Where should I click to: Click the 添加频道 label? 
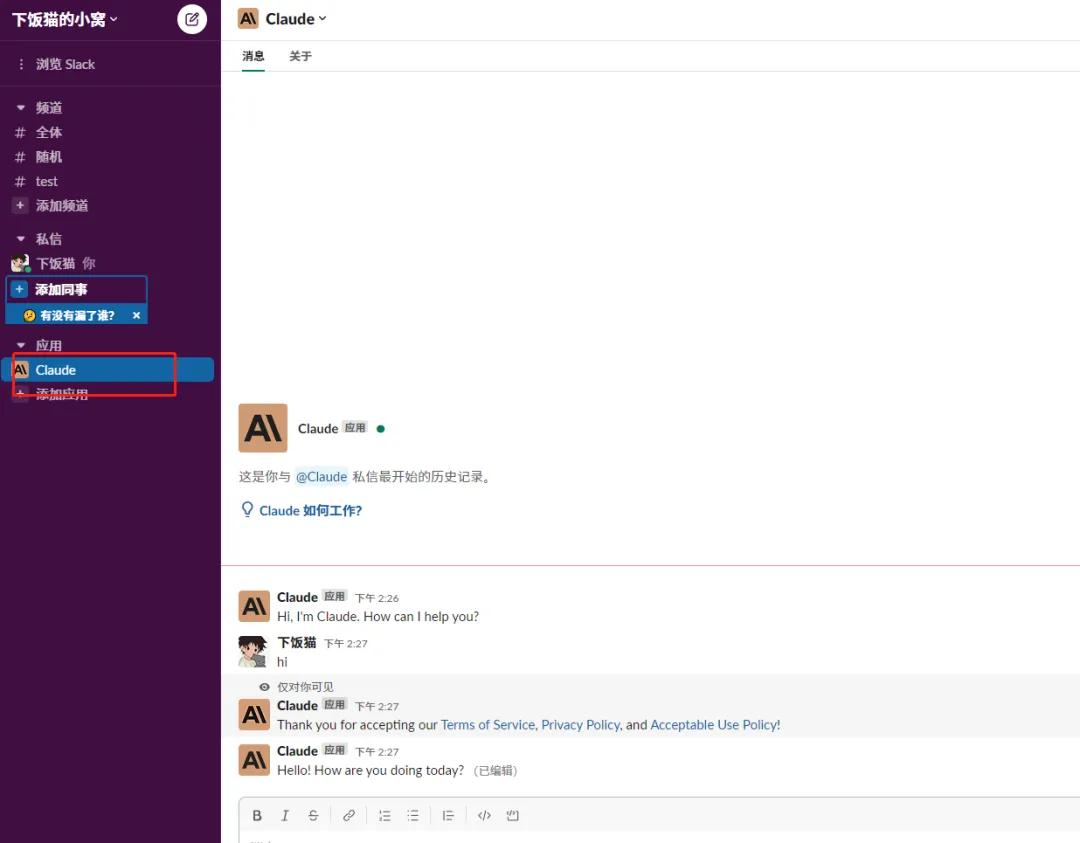coord(62,205)
